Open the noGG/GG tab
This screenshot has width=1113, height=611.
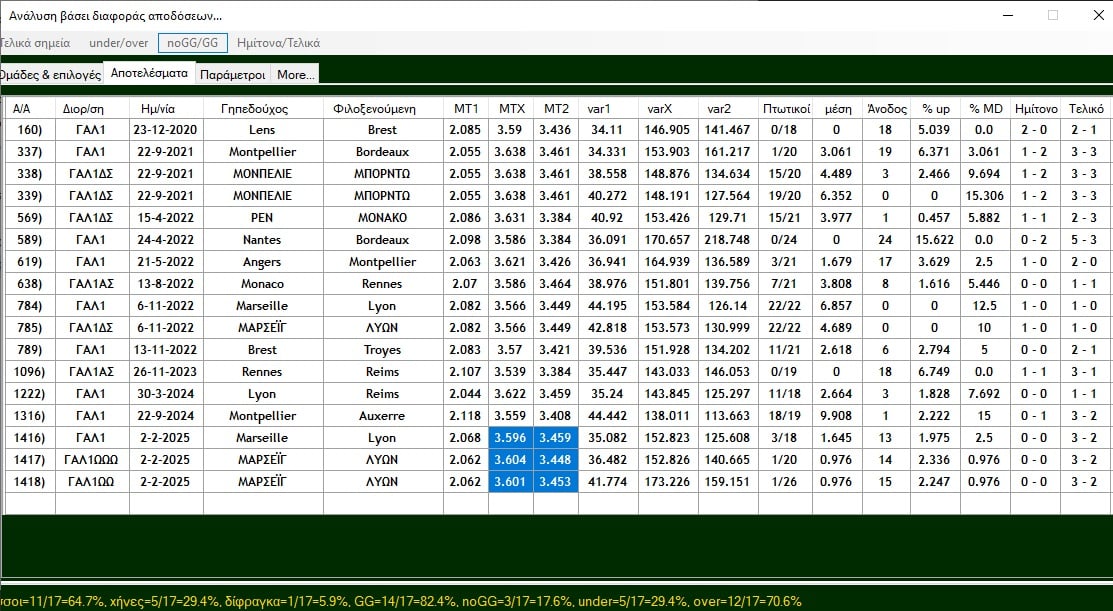193,43
